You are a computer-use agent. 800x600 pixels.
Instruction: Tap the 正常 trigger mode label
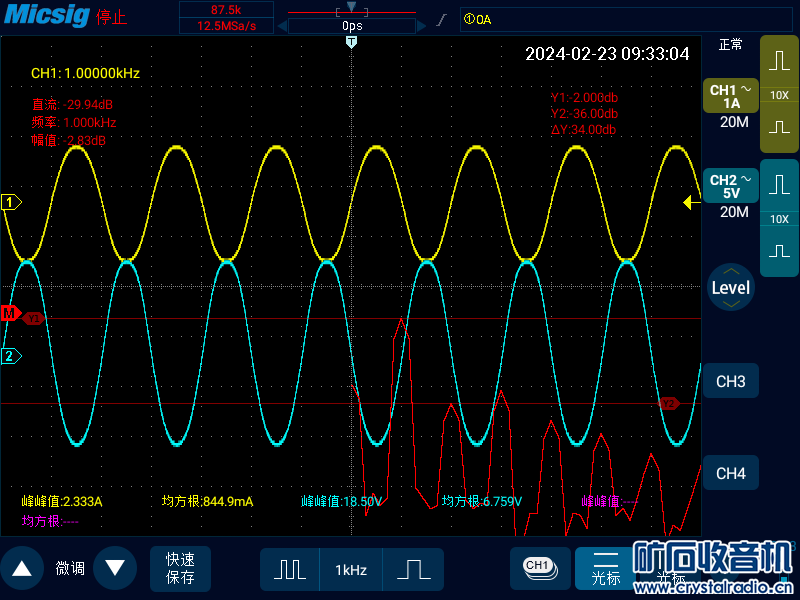730,45
